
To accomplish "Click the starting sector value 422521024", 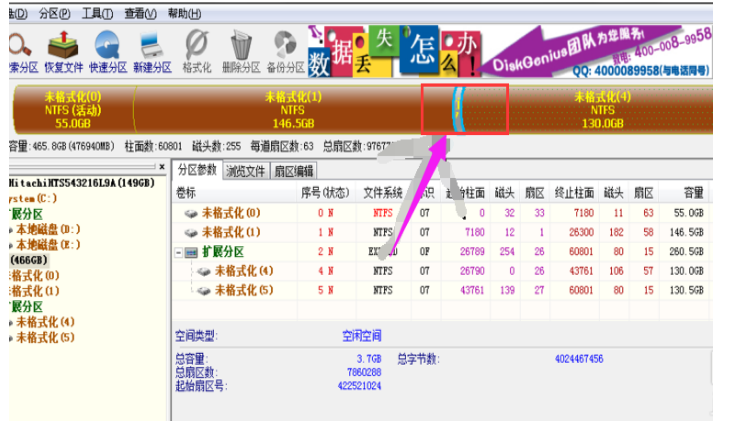I will point(359,386).
